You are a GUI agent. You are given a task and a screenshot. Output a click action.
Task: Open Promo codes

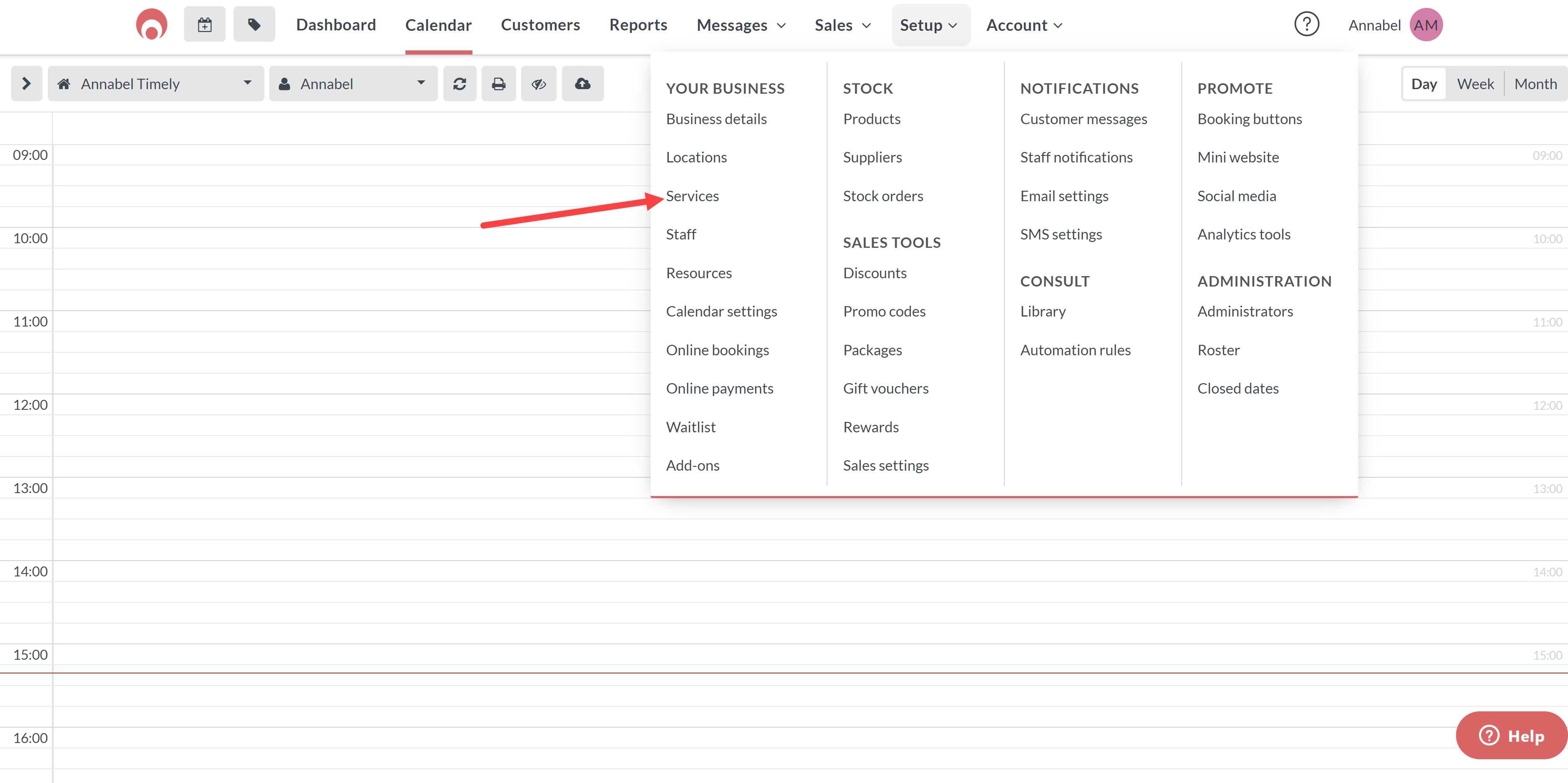[x=885, y=311]
